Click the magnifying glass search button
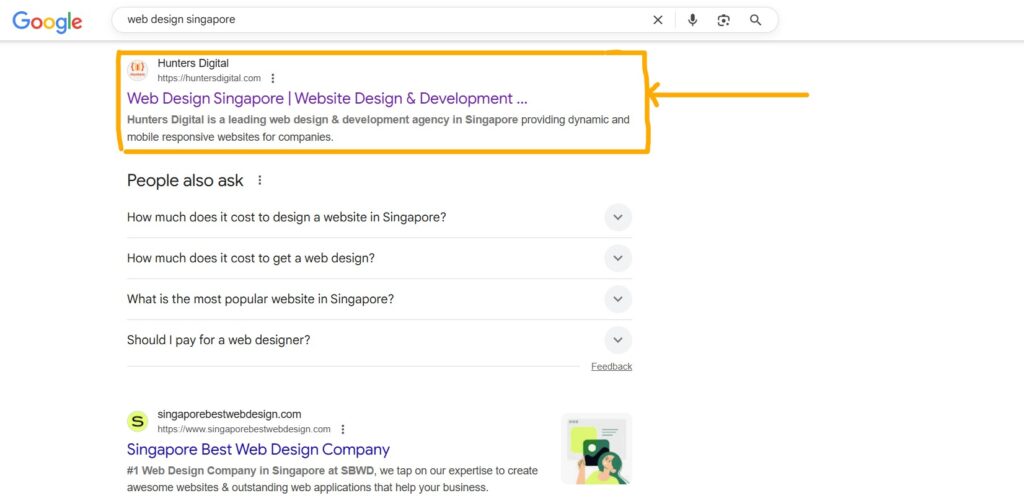The image size is (1024, 498). point(756,20)
